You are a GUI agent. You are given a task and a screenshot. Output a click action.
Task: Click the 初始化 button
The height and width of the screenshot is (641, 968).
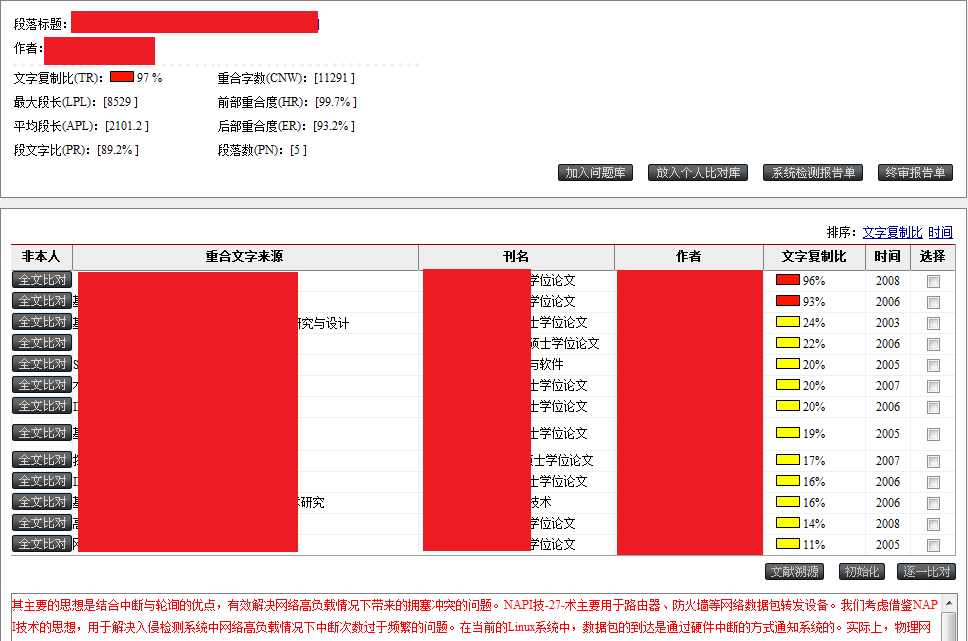click(x=861, y=572)
